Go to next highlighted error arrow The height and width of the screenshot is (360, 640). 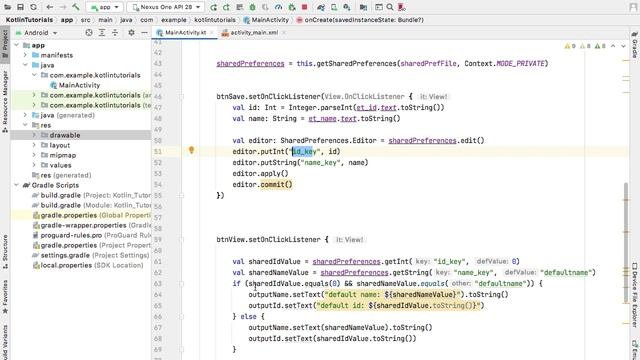[x=623, y=46]
